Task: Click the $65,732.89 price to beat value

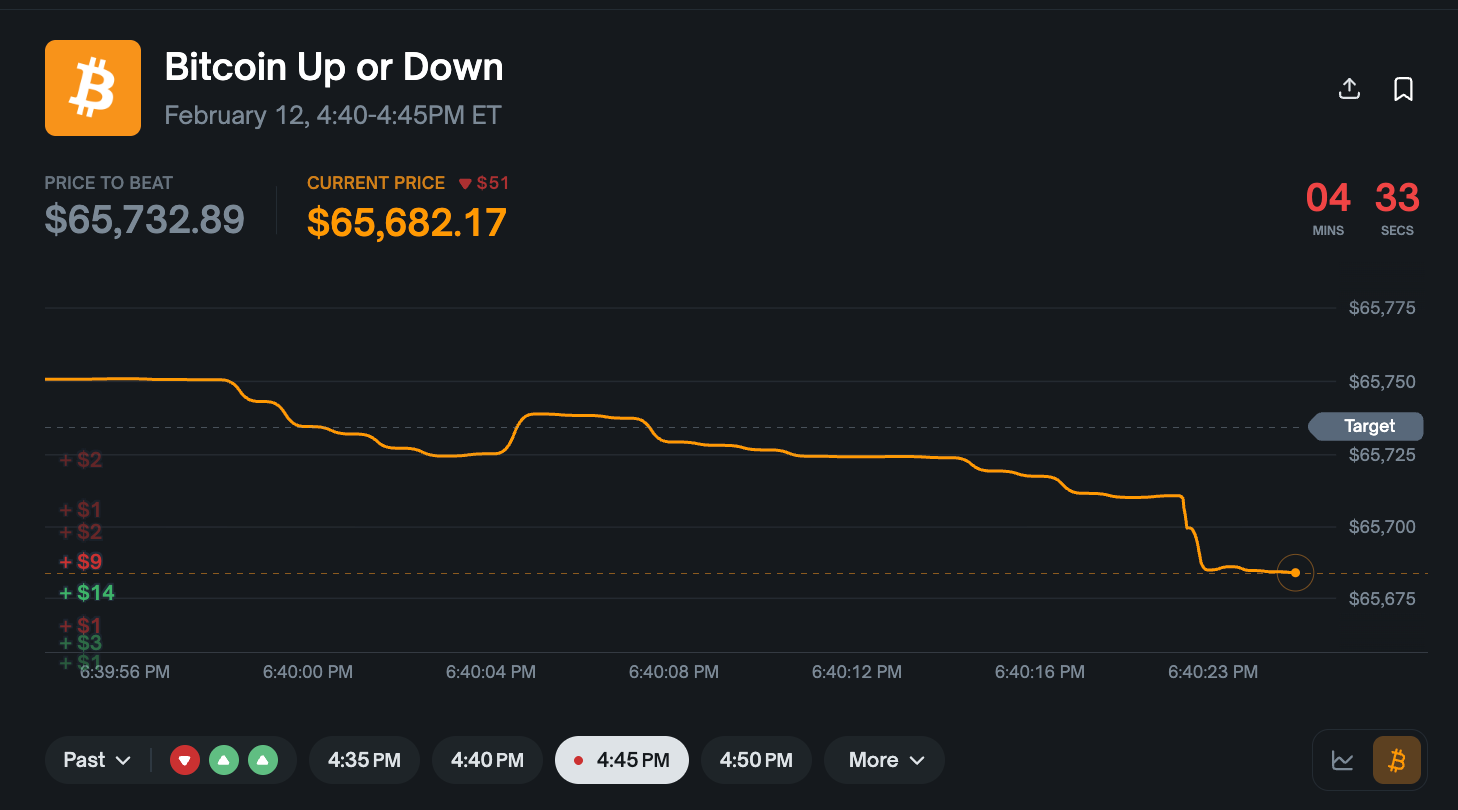Action: (144, 219)
